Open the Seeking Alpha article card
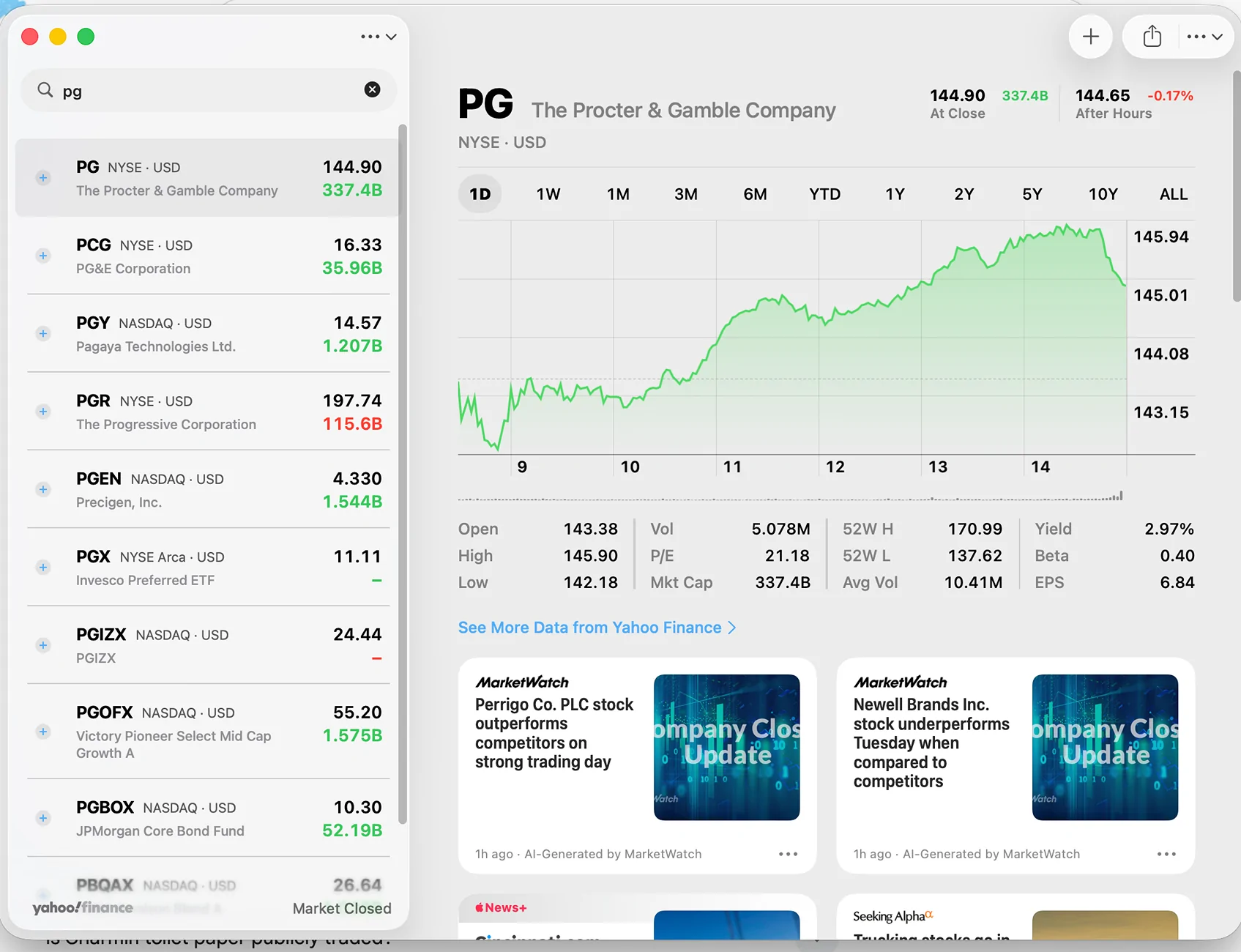The image size is (1241, 952). pyautogui.click(x=1015, y=917)
